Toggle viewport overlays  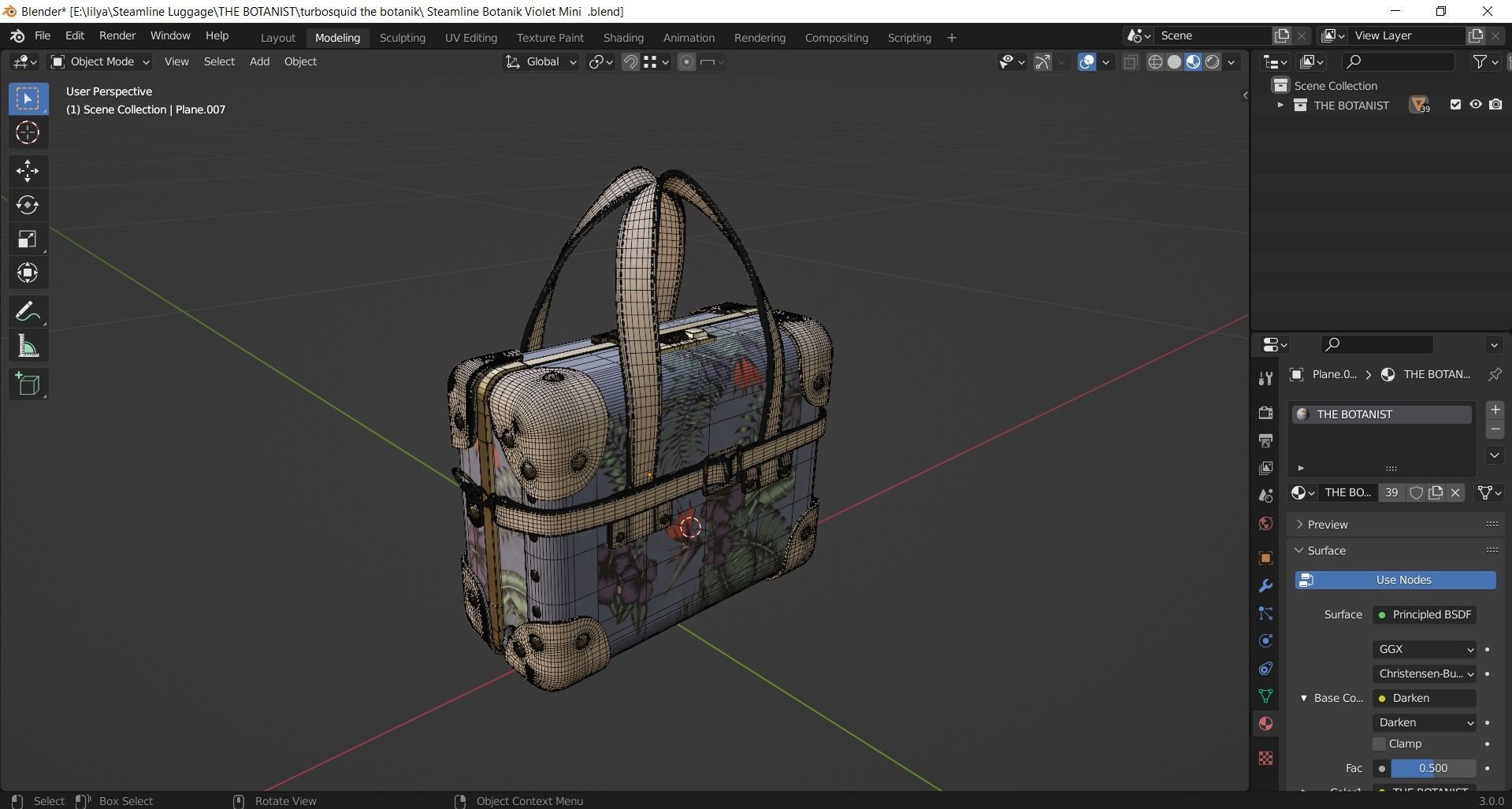(1087, 61)
